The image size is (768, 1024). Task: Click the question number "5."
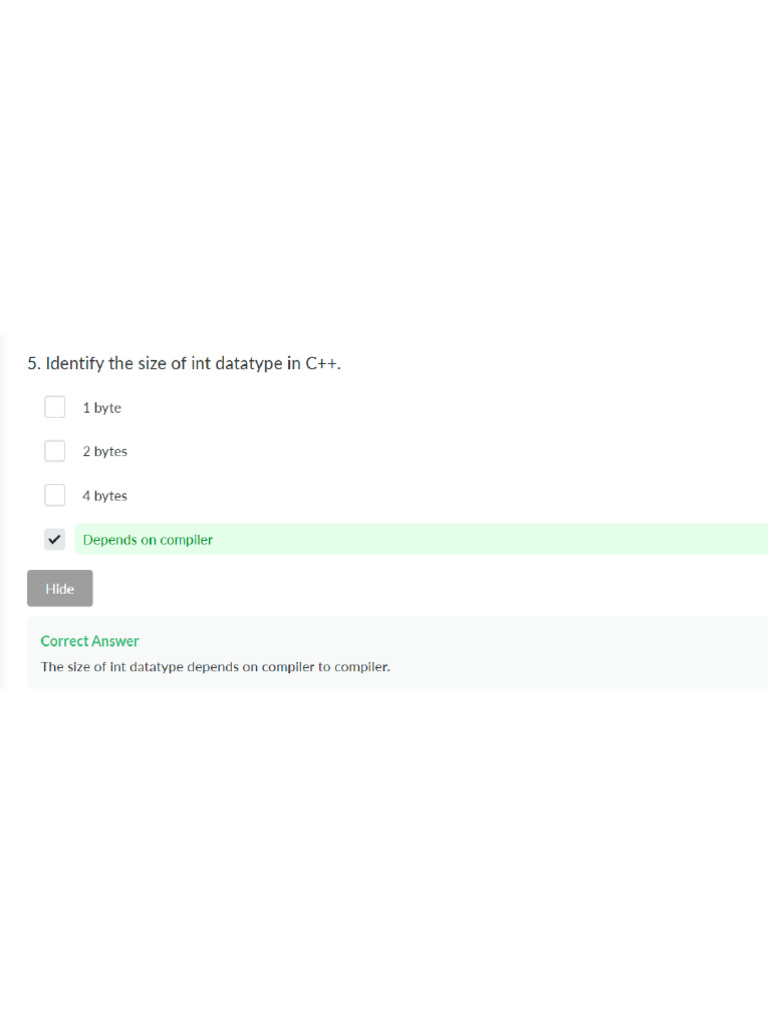coord(34,364)
